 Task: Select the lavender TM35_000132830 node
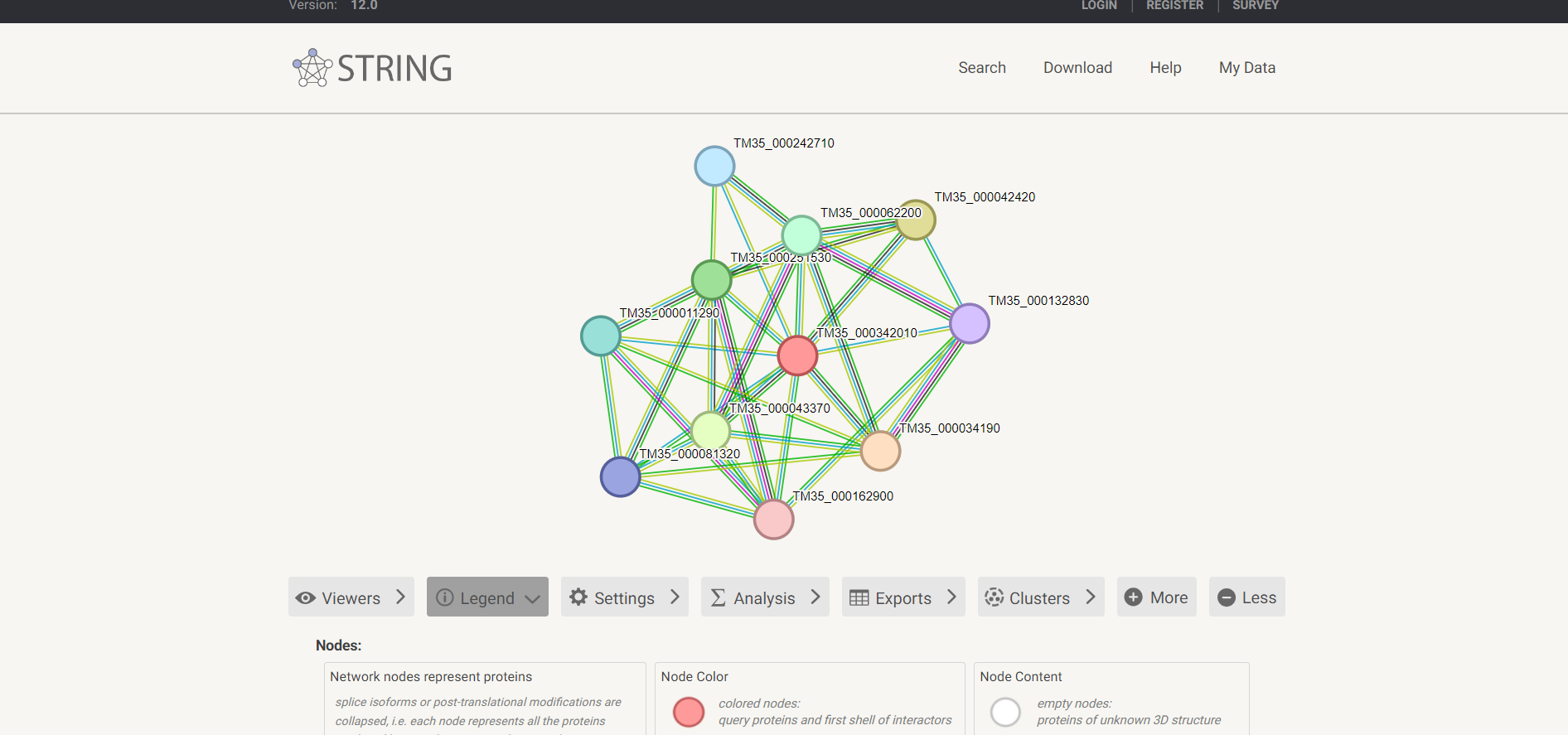coord(970,323)
